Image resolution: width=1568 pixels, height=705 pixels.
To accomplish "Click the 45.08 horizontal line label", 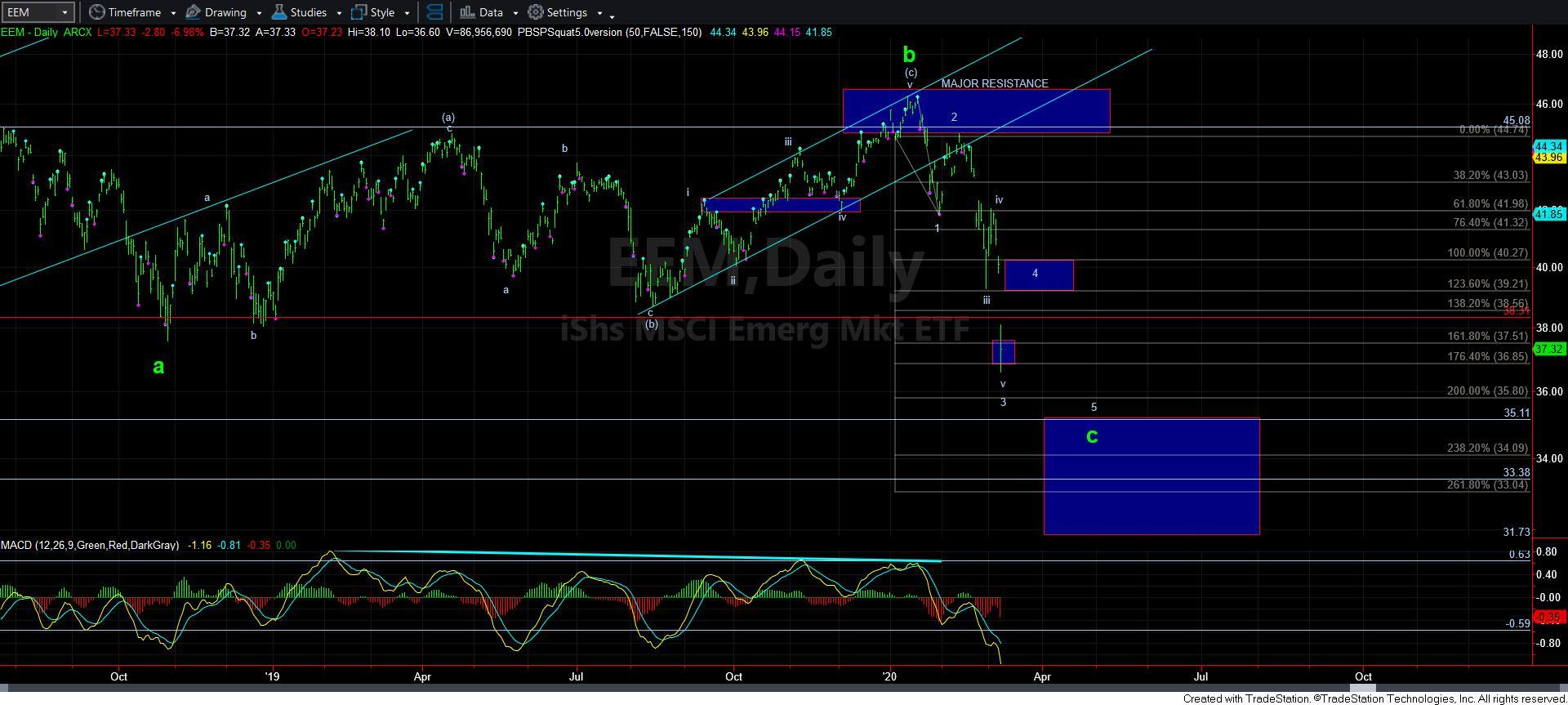I will (x=1517, y=120).
